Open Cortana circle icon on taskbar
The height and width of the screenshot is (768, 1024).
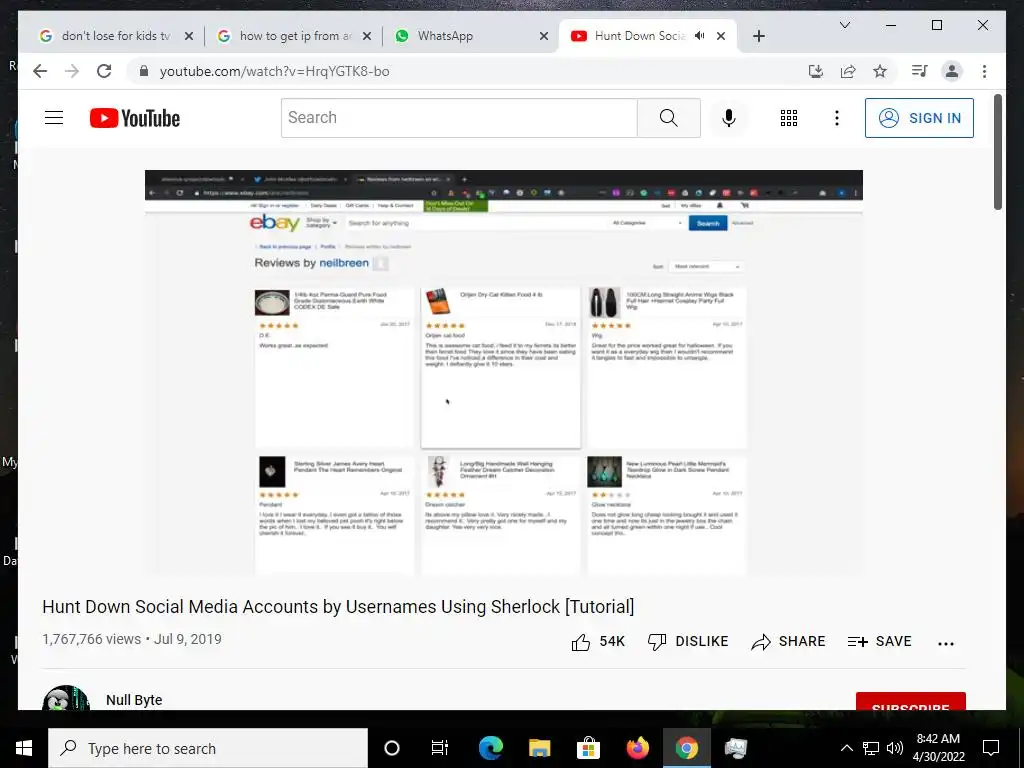point(391,748)
